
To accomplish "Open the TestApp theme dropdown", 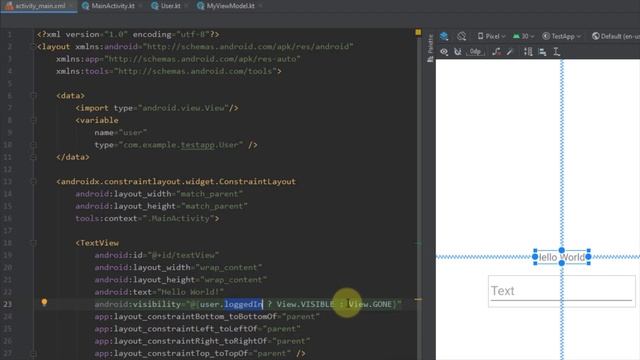I will pos(562,36).
